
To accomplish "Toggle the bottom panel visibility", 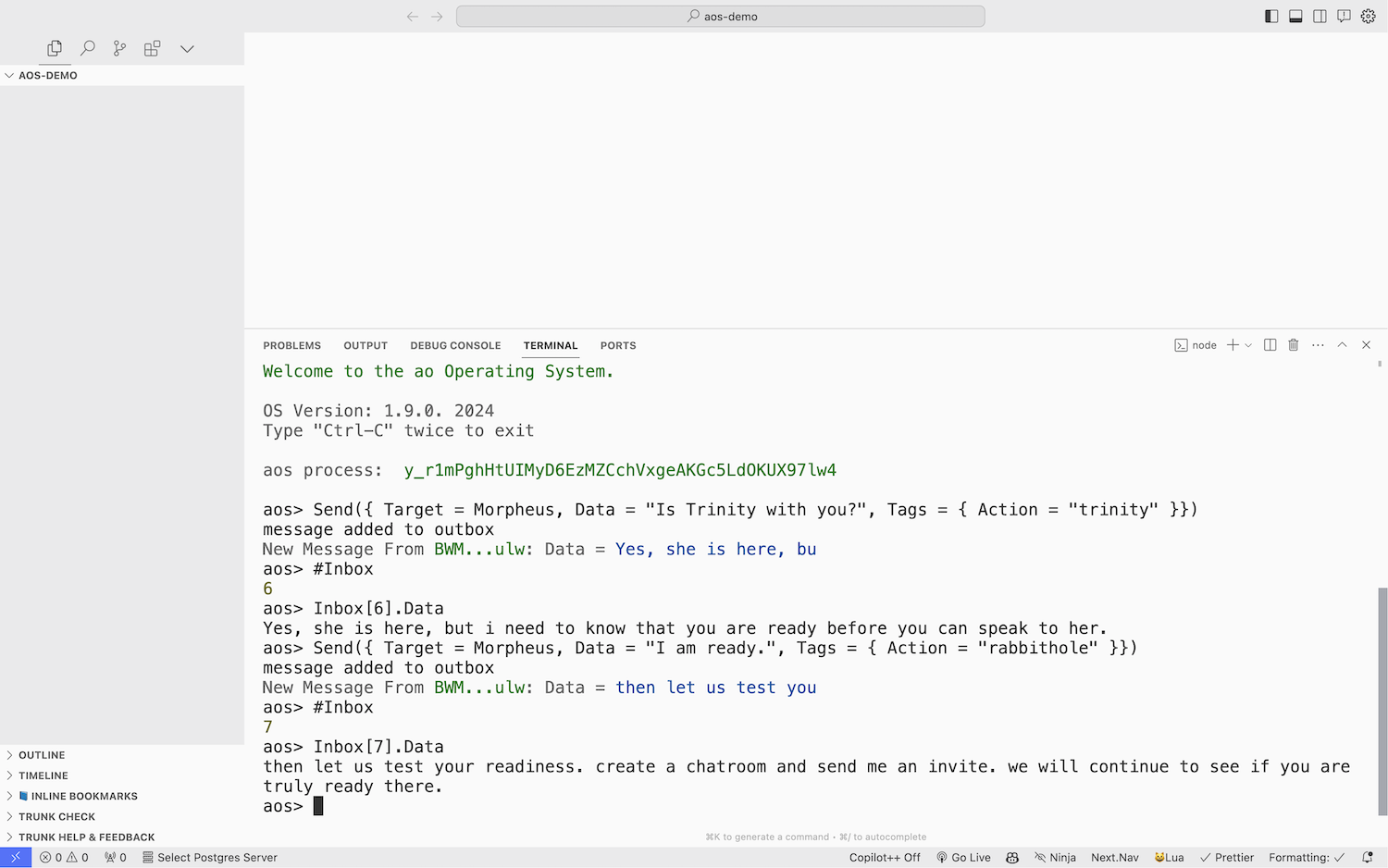I will pyautogui.click(x=1295, y=16).
